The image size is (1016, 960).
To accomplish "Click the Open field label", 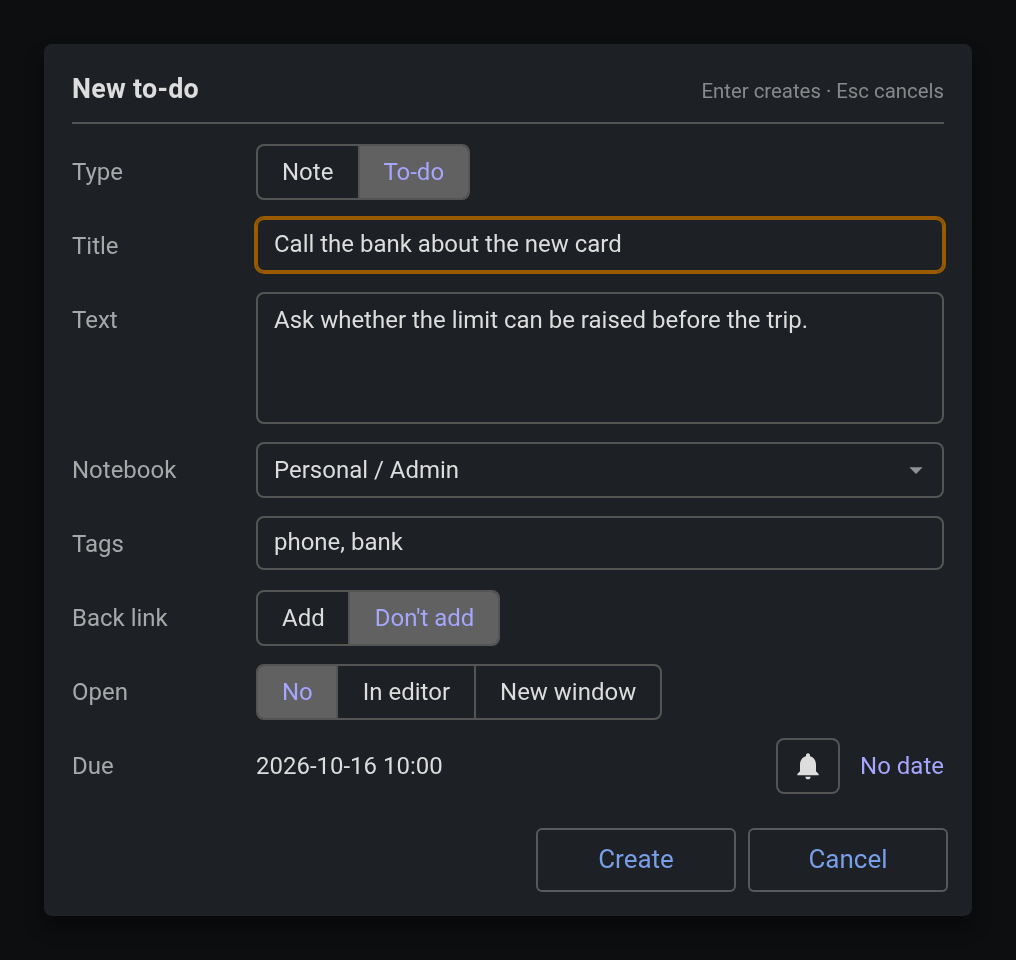I will [x=100, y=692].
